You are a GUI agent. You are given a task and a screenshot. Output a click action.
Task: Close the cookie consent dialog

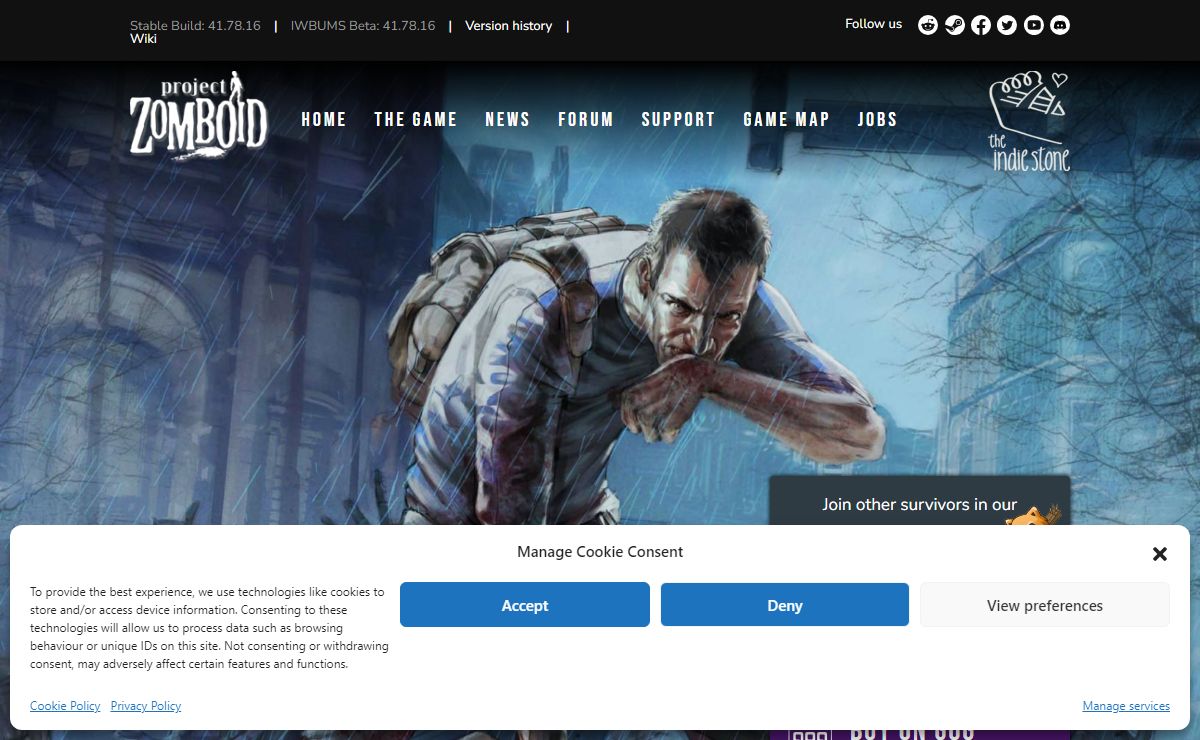[1159, 553]
